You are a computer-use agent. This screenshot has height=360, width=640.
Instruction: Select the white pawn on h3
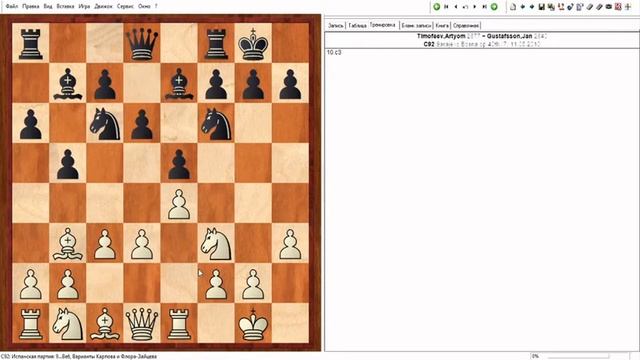coord(290,243)
